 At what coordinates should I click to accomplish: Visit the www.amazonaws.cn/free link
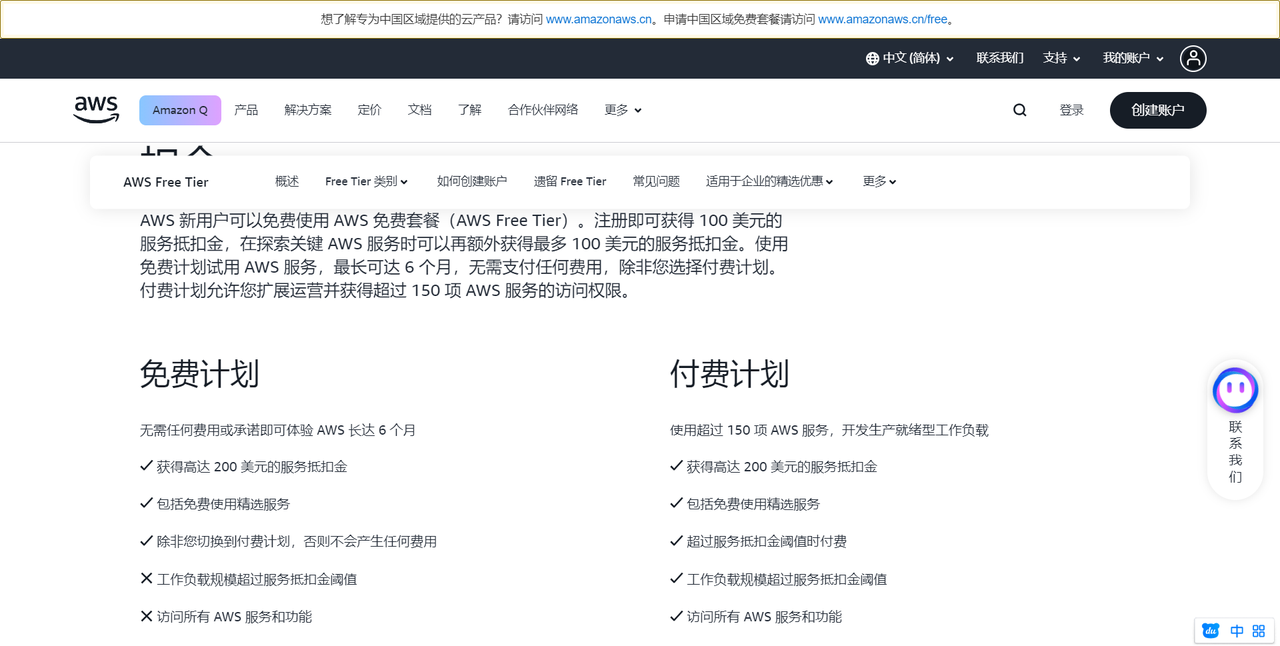pyautogui.click(x=882, y=19)
